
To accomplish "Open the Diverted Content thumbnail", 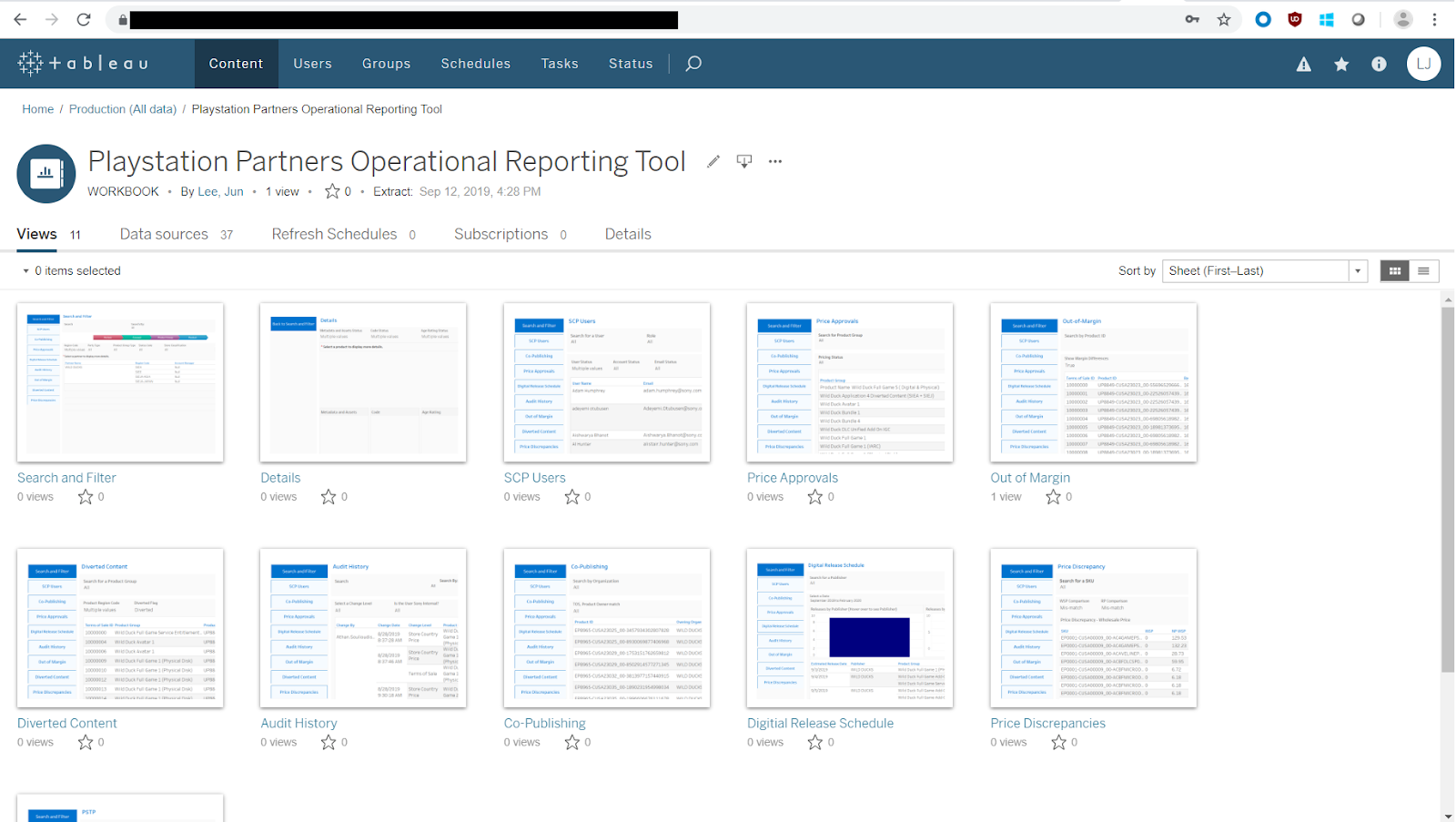I will (120, 628).
